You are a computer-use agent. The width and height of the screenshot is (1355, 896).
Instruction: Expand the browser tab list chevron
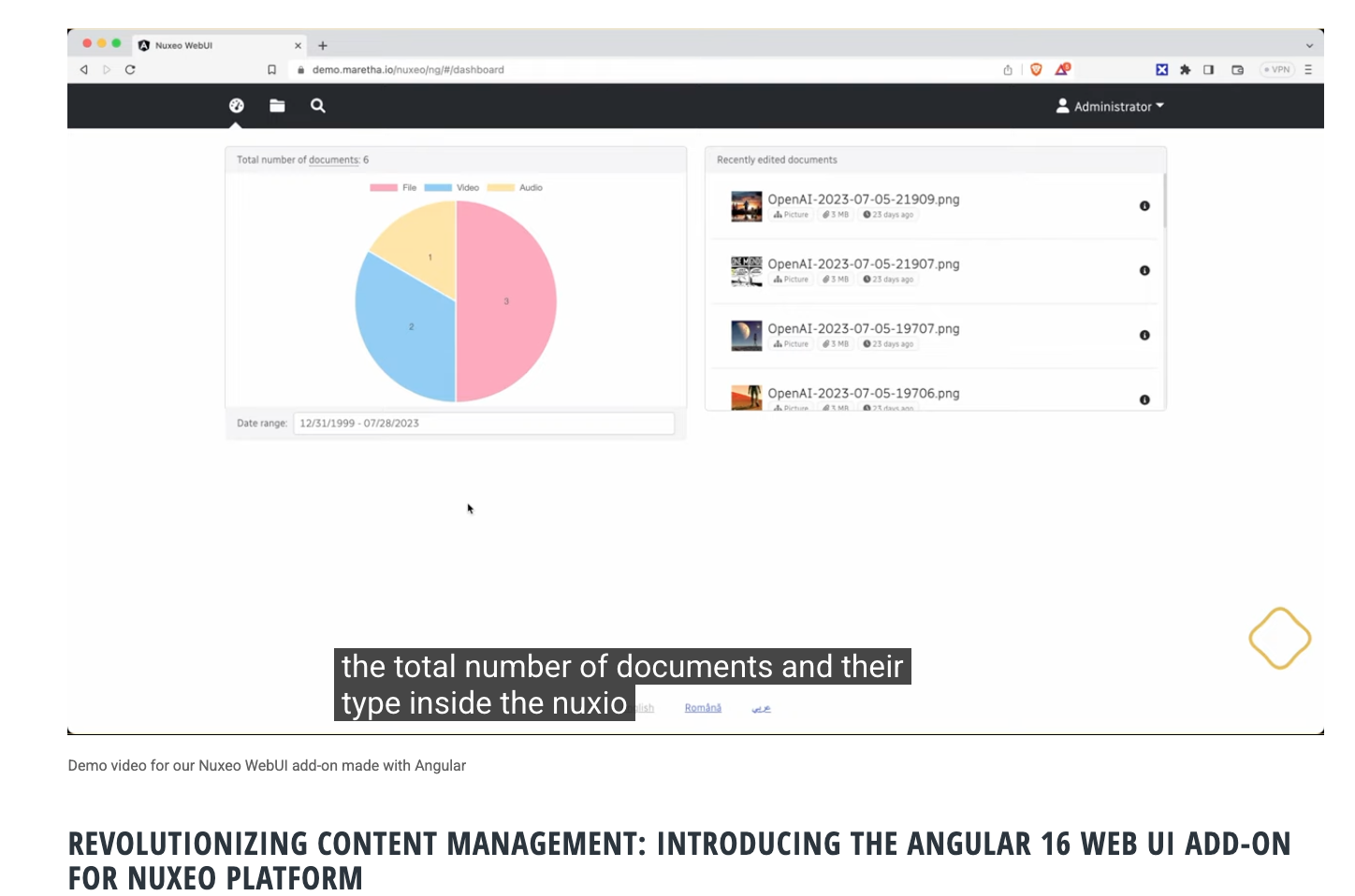click(x=1309, y=46)
